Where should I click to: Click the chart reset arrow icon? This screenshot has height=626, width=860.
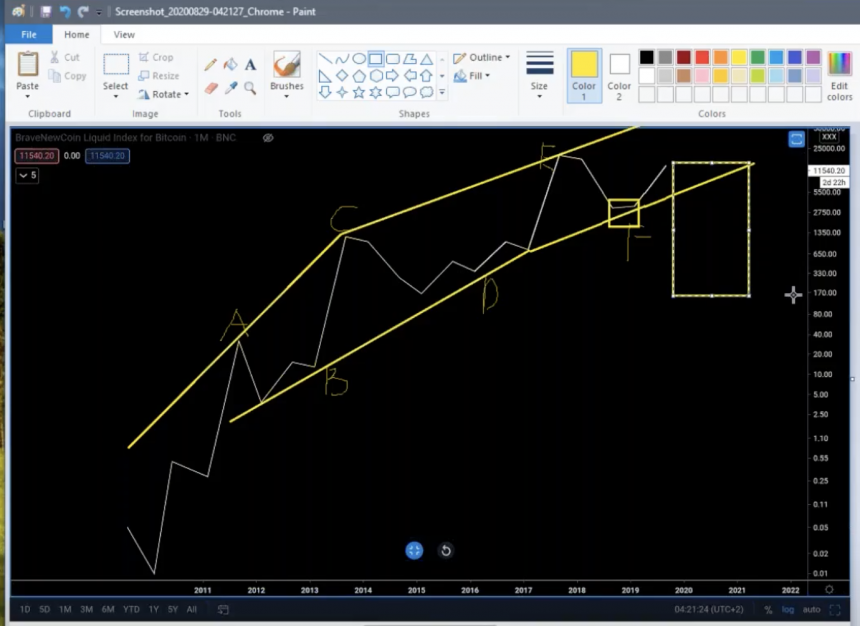point(446,550)
